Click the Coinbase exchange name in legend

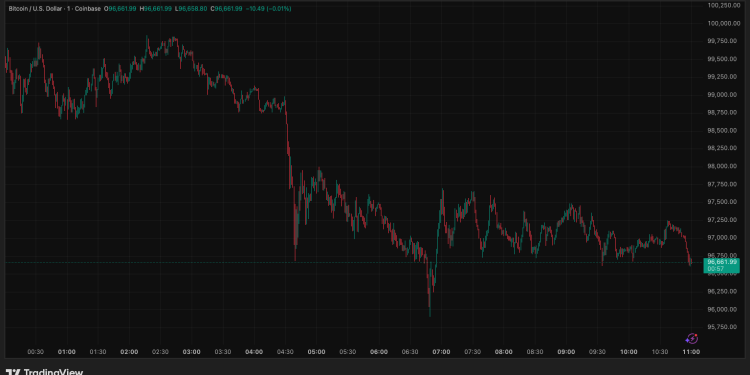(x=87, y=9)
